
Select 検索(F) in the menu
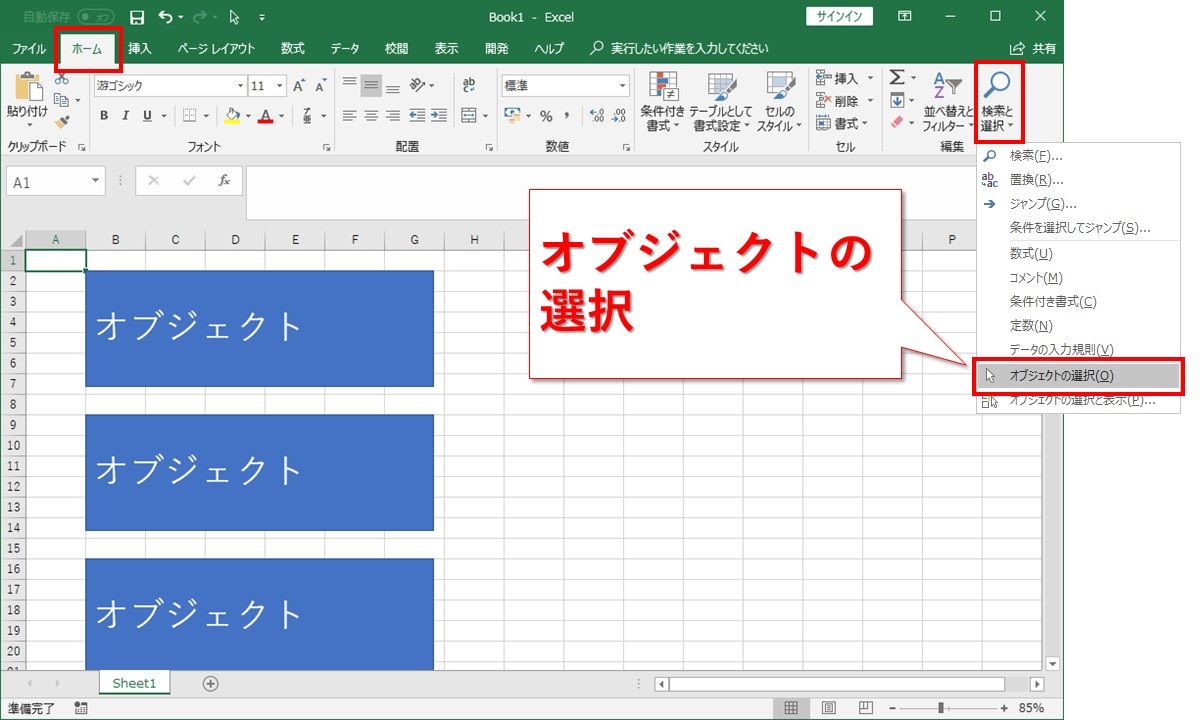pyautogui.click(x=1079, y=156)
